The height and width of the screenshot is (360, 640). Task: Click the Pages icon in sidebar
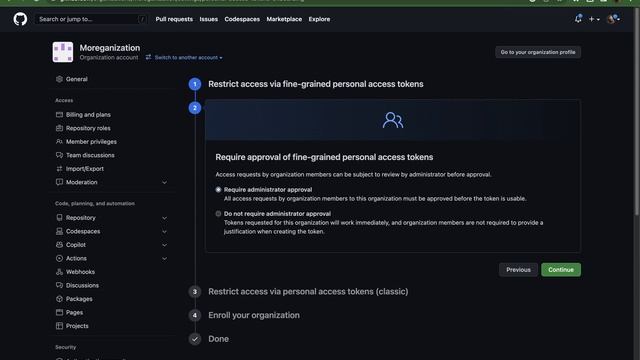coord(59,312)
